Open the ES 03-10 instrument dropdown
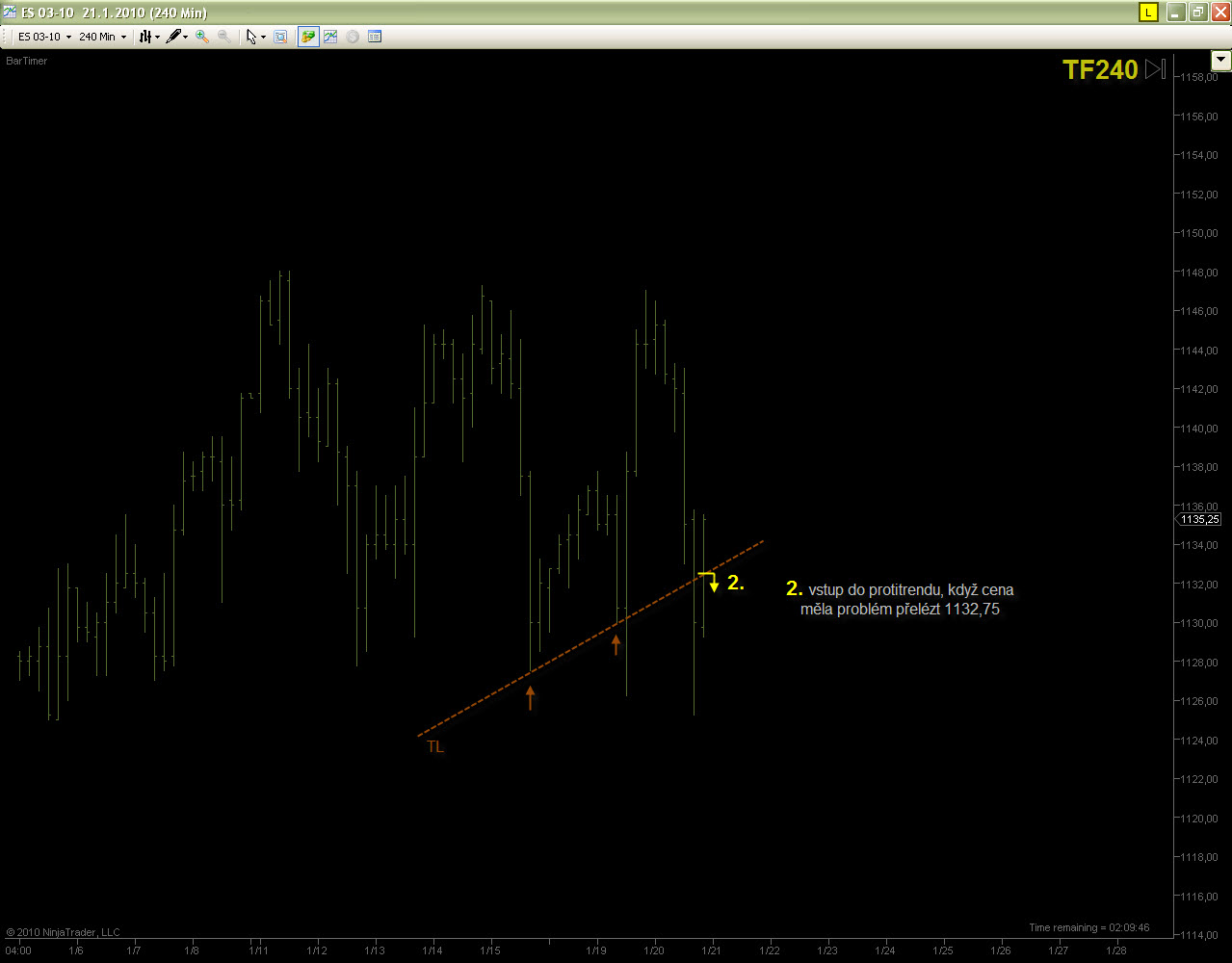1232x963 pixels. [x=44, y=37]
